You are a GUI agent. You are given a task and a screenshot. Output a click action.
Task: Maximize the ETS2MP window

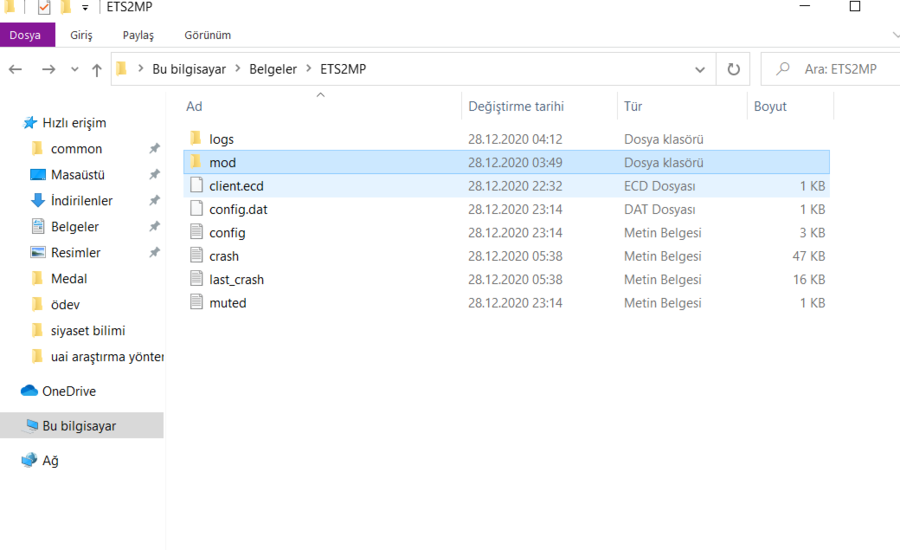[x=855, y=6]
